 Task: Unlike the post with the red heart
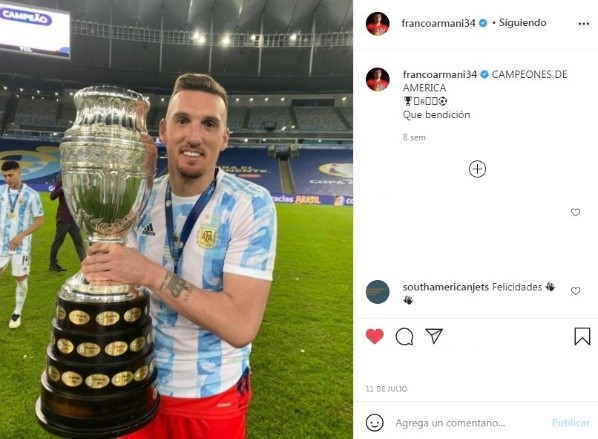375,336
